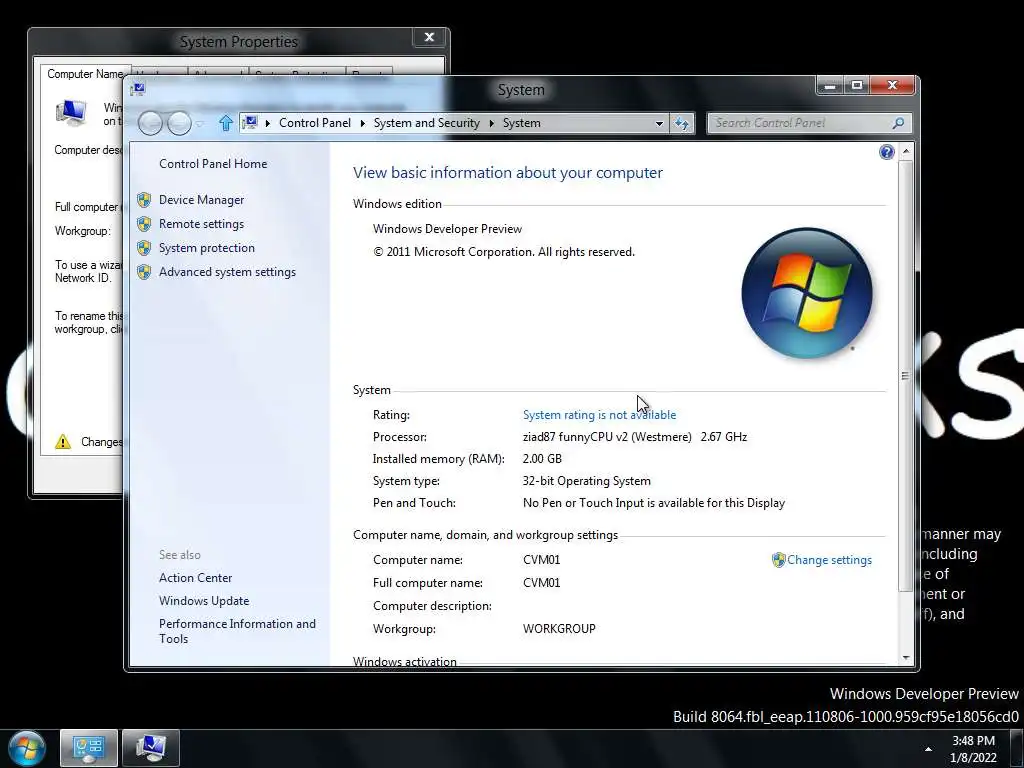The image size is (1024, 768).
Task: Click the computer icon in the address bar
Action: (x=250, y=123)
